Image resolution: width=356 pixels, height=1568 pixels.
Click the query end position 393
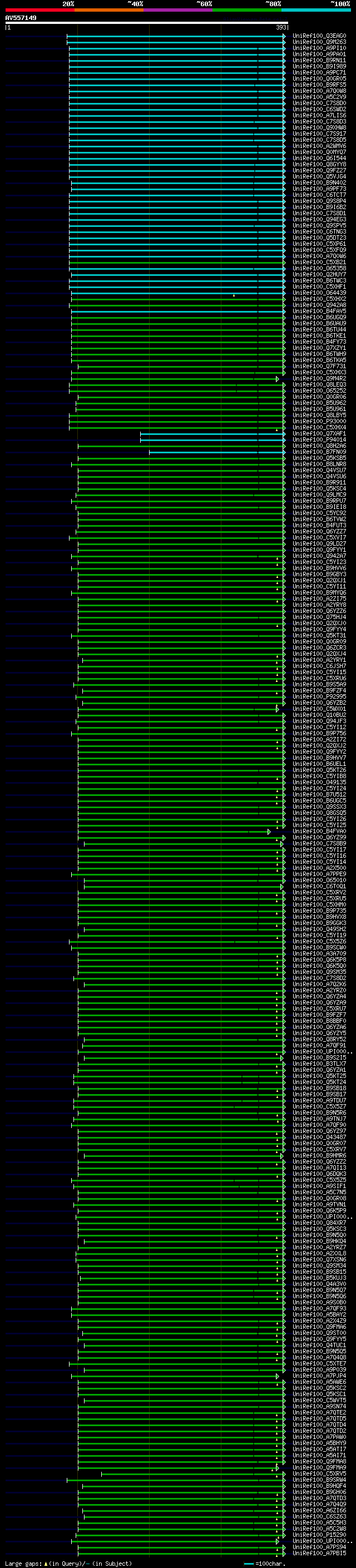(x=281, y=27)
